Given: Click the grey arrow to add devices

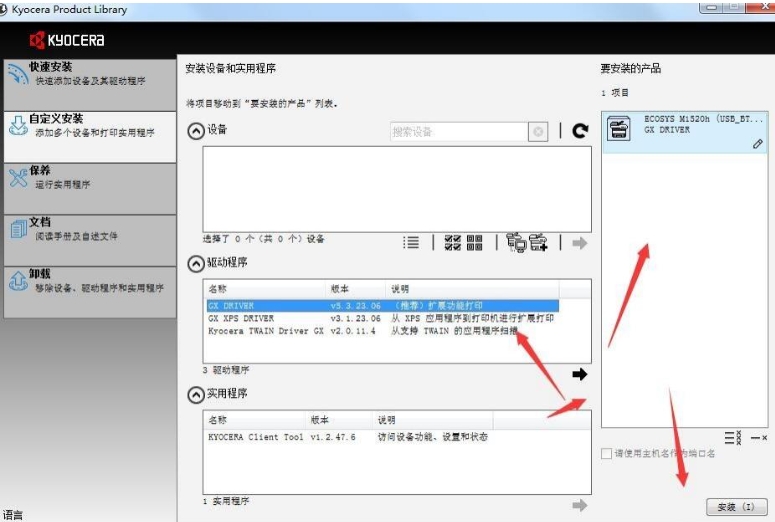Looking at the screenshot, I should pos(580,243).
